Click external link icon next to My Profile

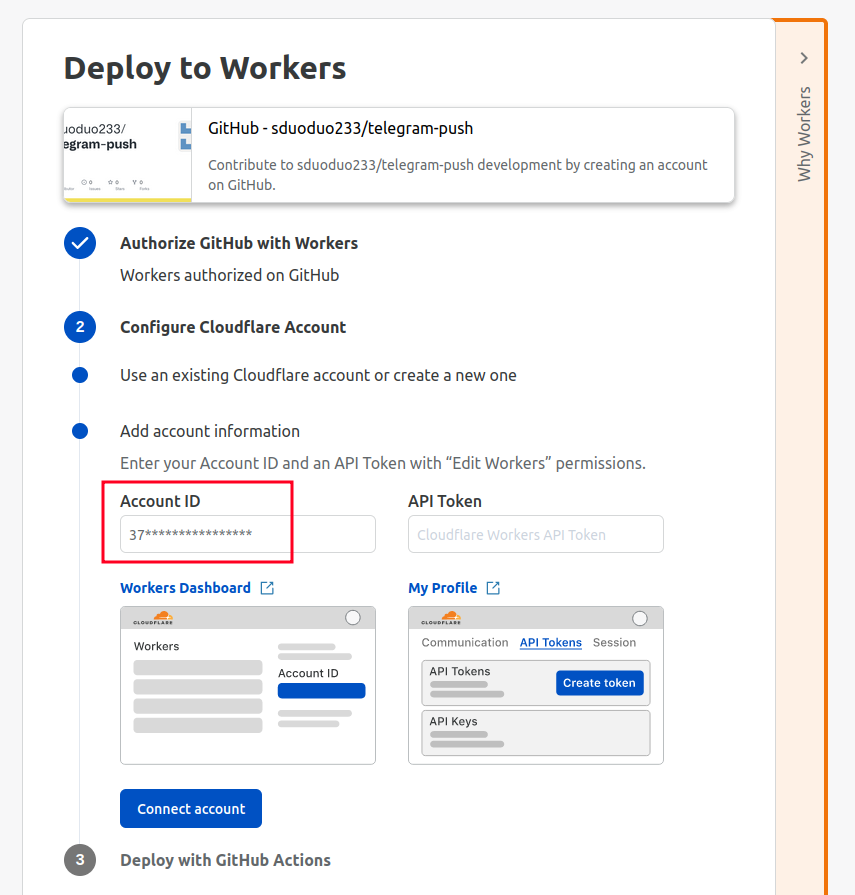tap(493, 588)
